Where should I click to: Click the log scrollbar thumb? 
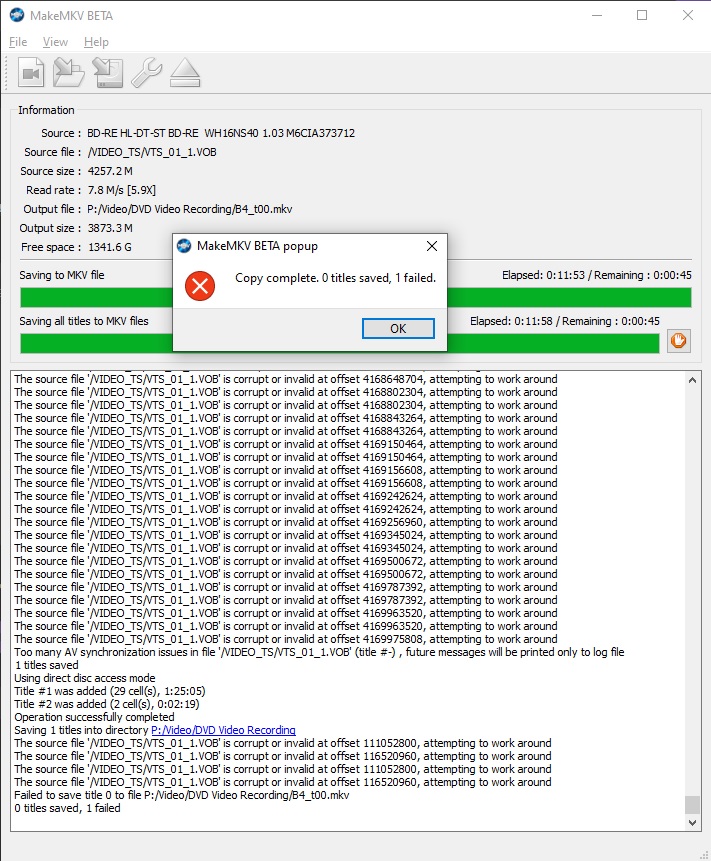coord(692,804)
